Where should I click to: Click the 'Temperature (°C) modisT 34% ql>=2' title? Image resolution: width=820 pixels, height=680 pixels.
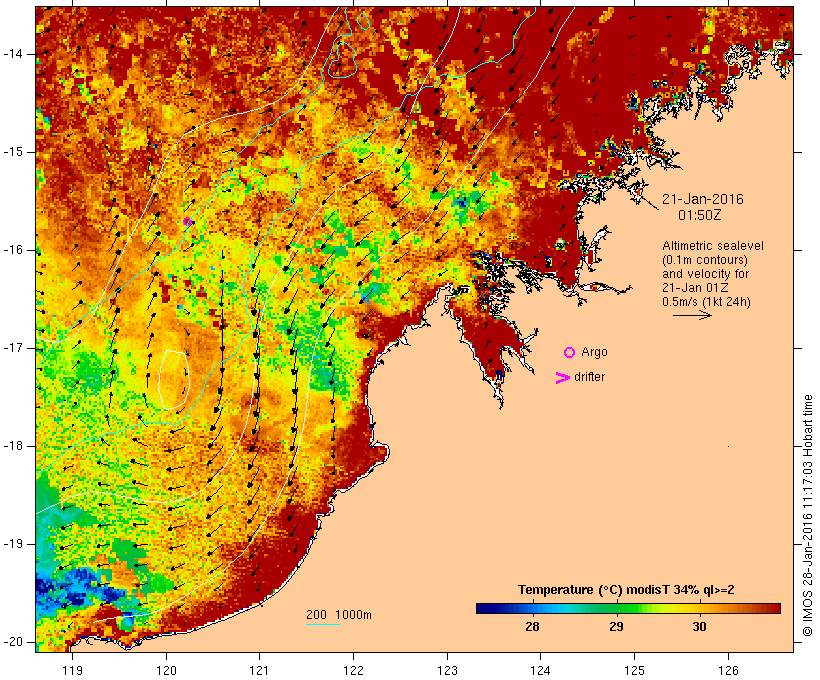(626, 590)
